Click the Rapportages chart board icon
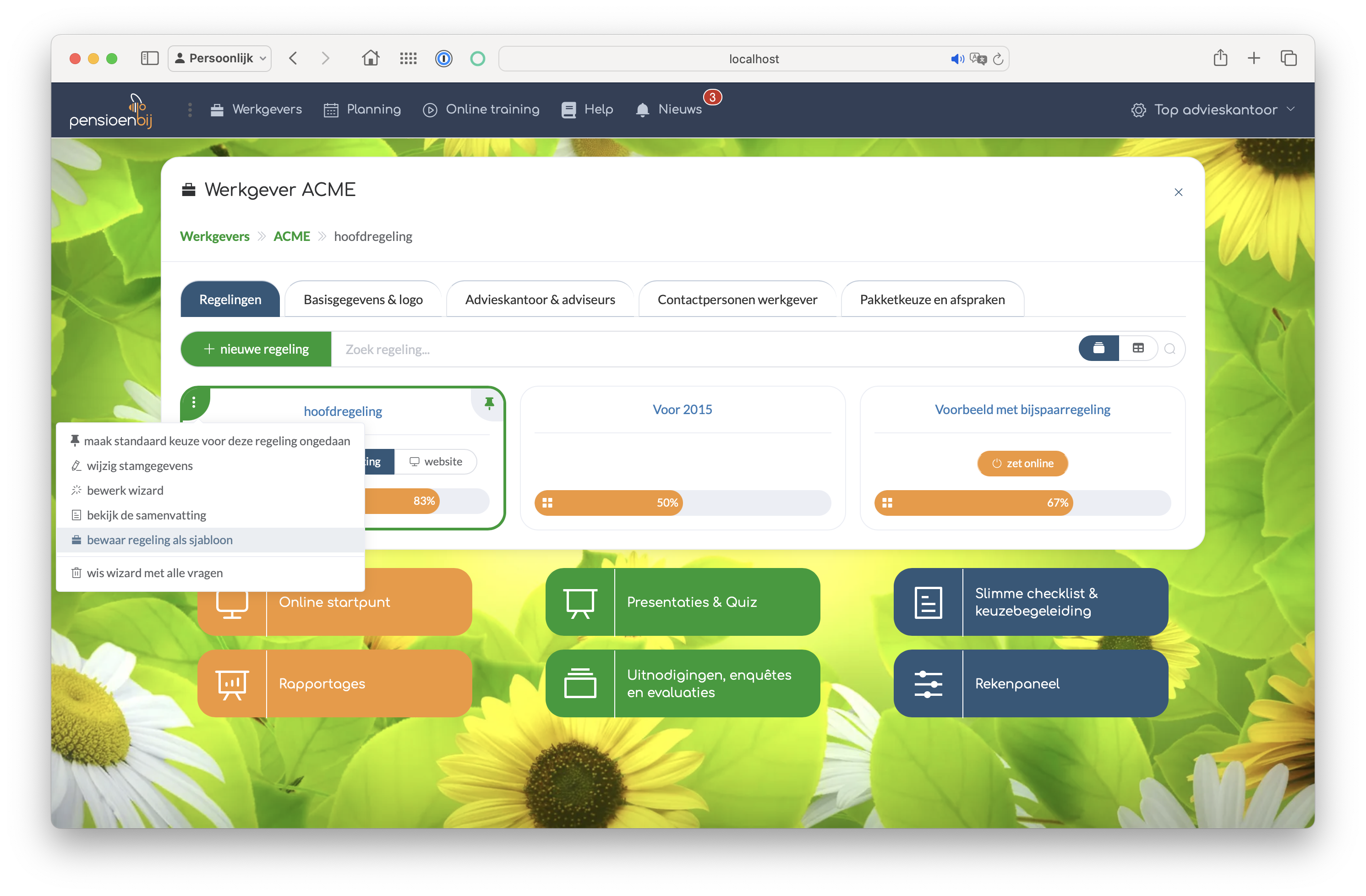 (232, 684)
